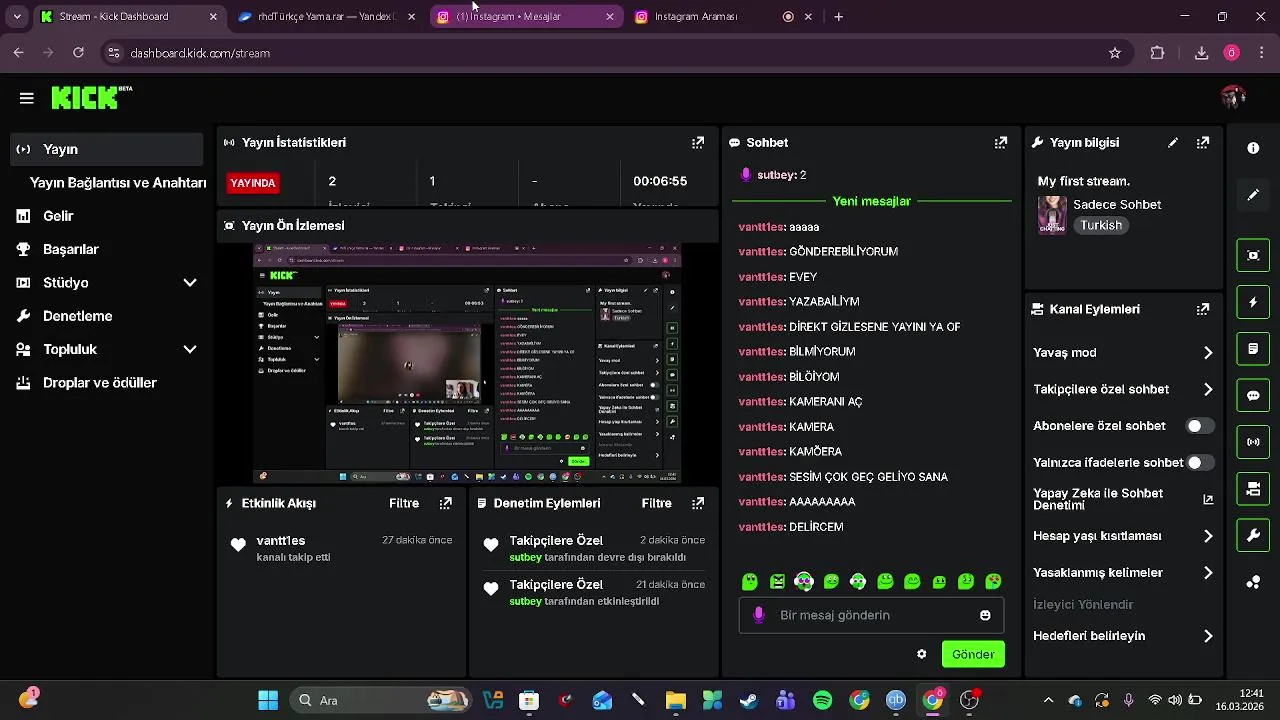
Task: Switch to the Instagram Mesajlar browser tab
Action: [x=526, y=17]
